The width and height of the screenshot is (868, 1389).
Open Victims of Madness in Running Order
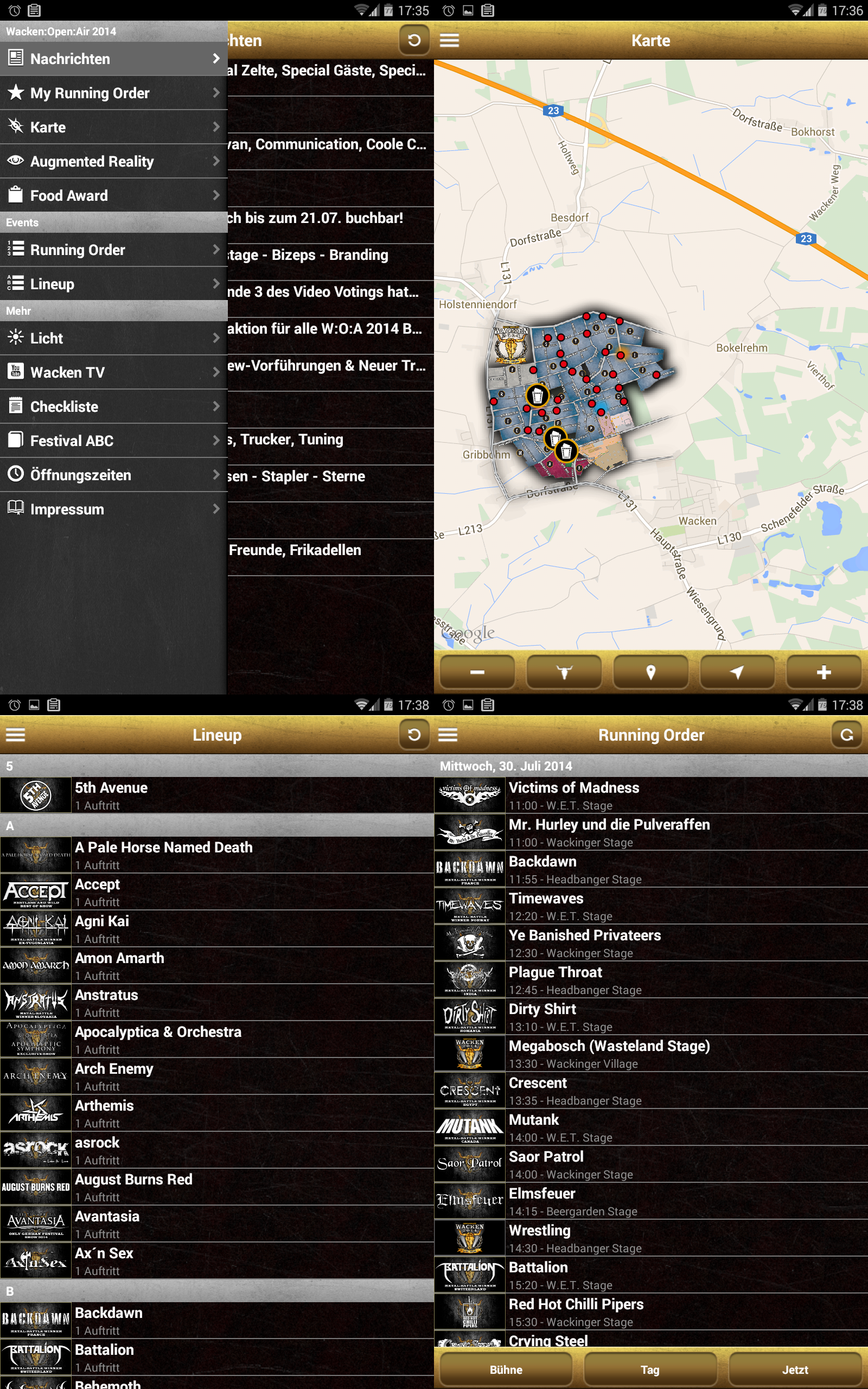pyautogui.click(x=651, y=795)
